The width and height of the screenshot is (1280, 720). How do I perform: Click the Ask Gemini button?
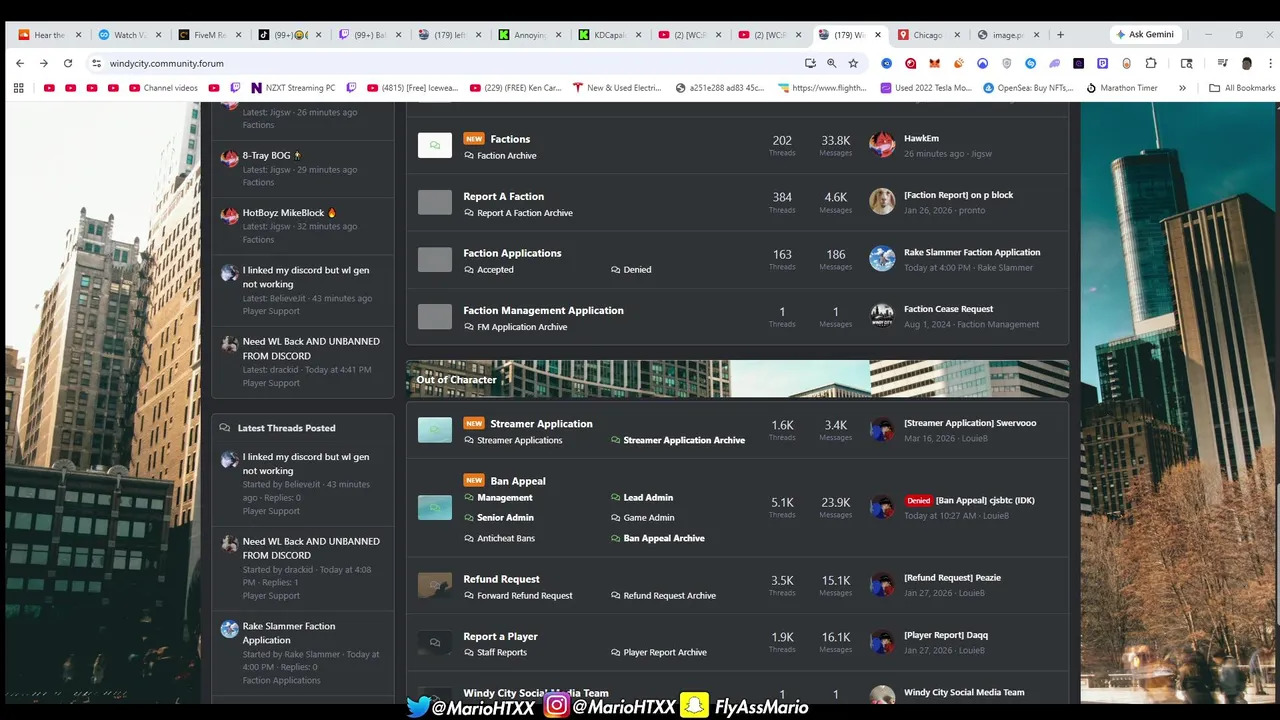tap(1144, 35)
